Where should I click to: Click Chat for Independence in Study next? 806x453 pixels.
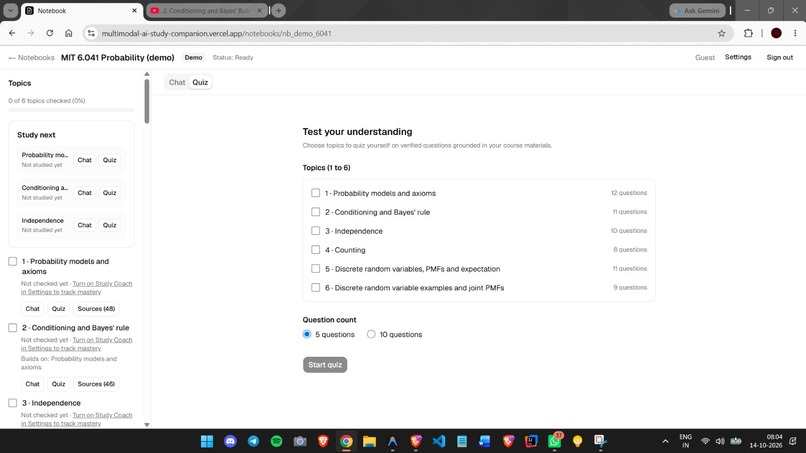point(84,225)
